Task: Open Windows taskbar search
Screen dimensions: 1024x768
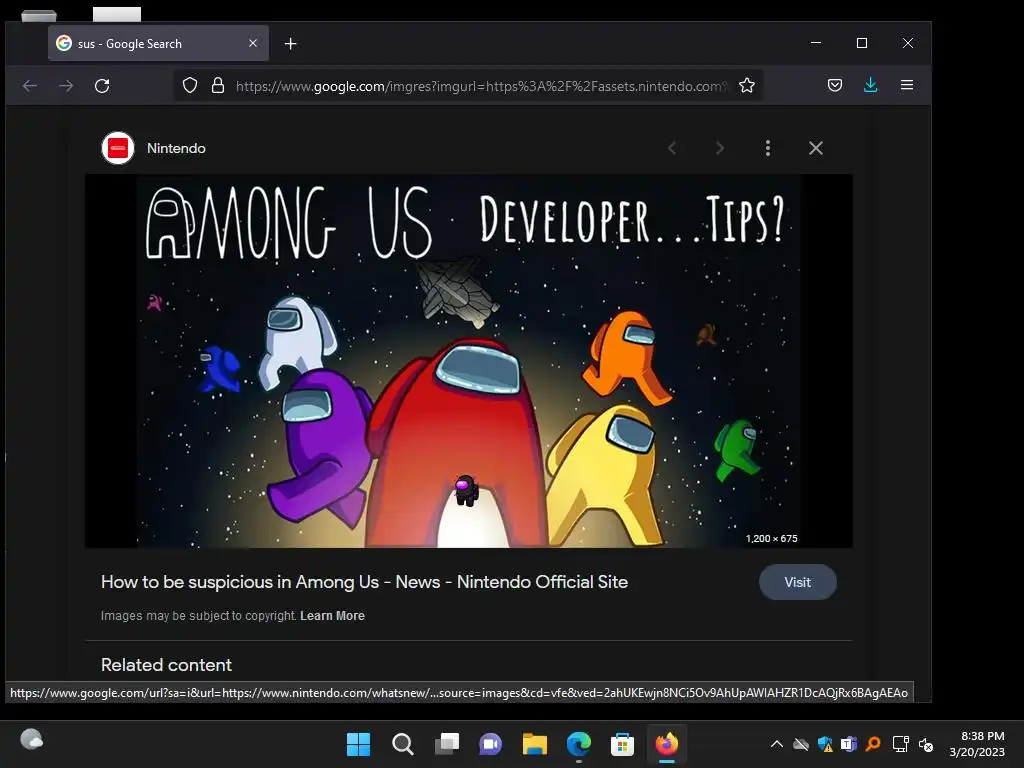Action: (402, 744)
